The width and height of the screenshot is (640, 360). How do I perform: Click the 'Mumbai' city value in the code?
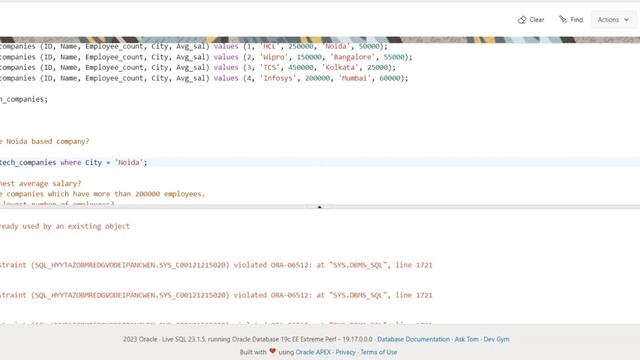[x=354, y=78]
